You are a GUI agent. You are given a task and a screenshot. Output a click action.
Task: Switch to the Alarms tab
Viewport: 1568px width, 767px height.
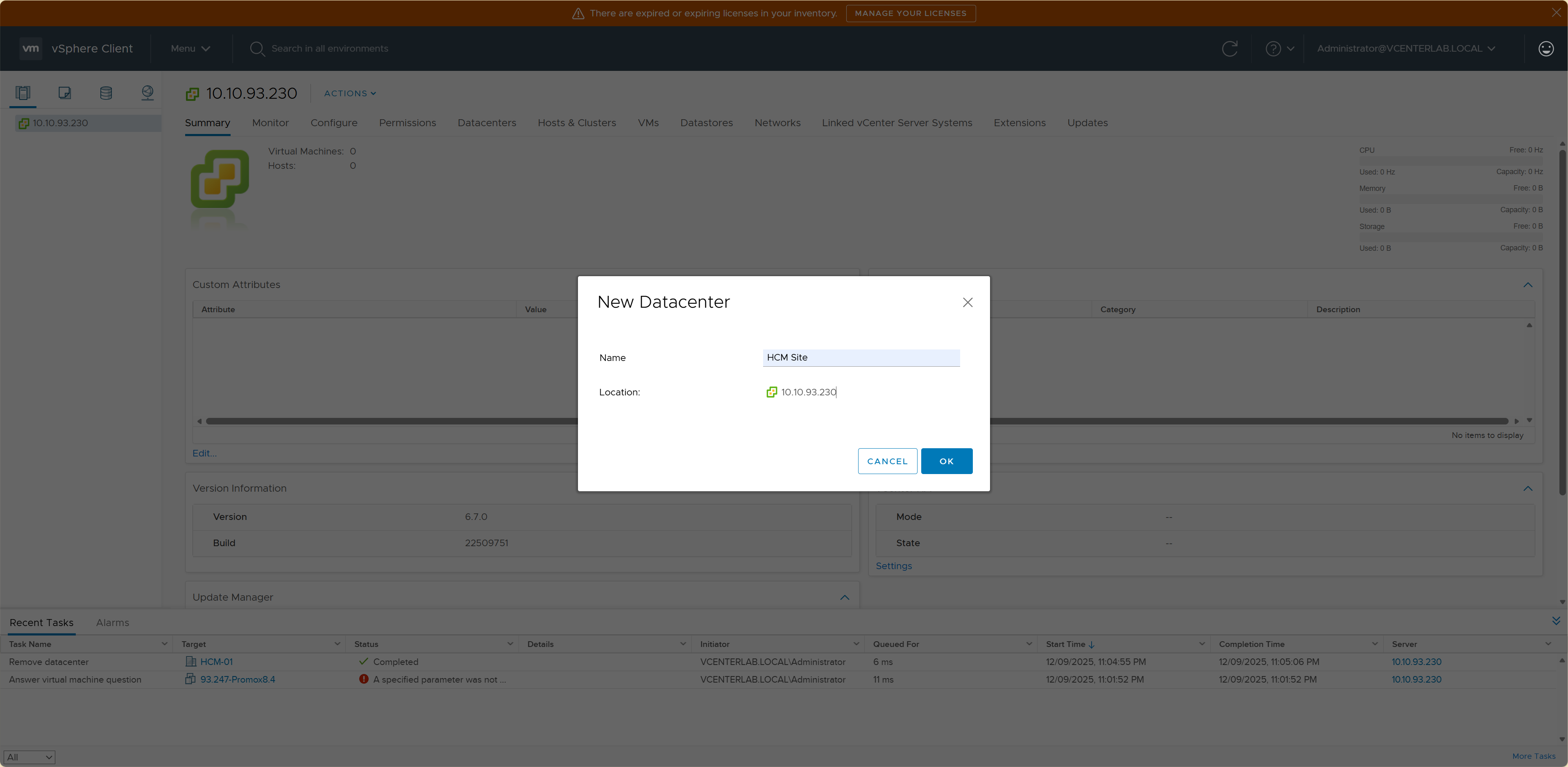click(113, 623)
